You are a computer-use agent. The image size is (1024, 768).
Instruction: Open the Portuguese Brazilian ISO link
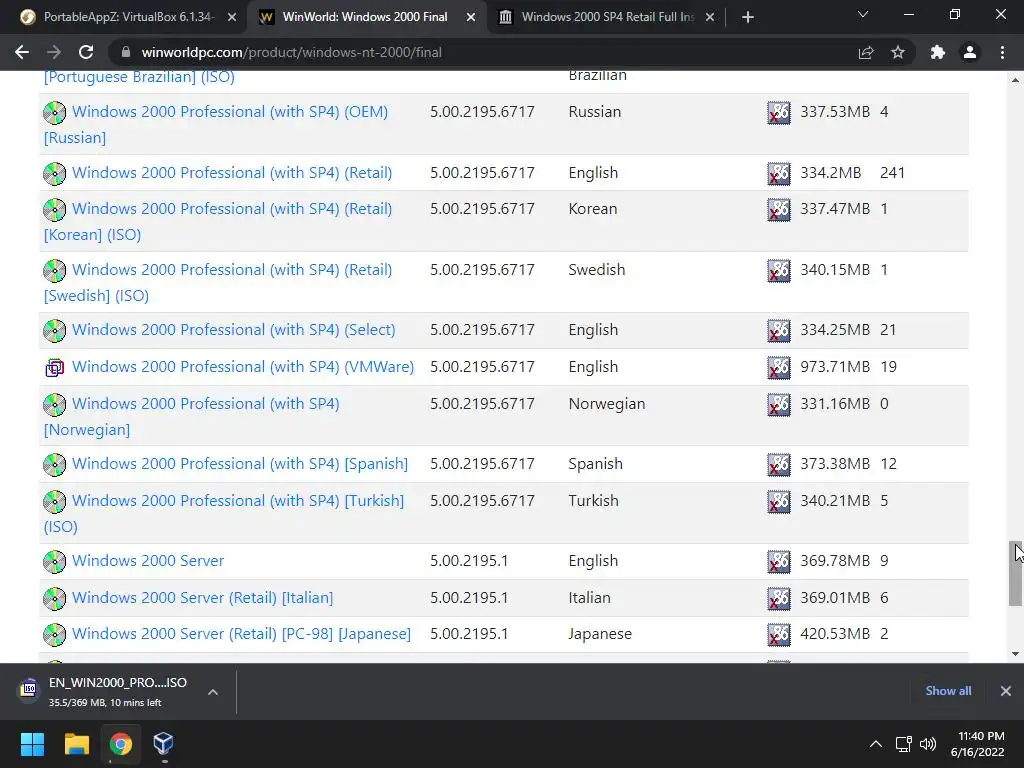(139, 77)
